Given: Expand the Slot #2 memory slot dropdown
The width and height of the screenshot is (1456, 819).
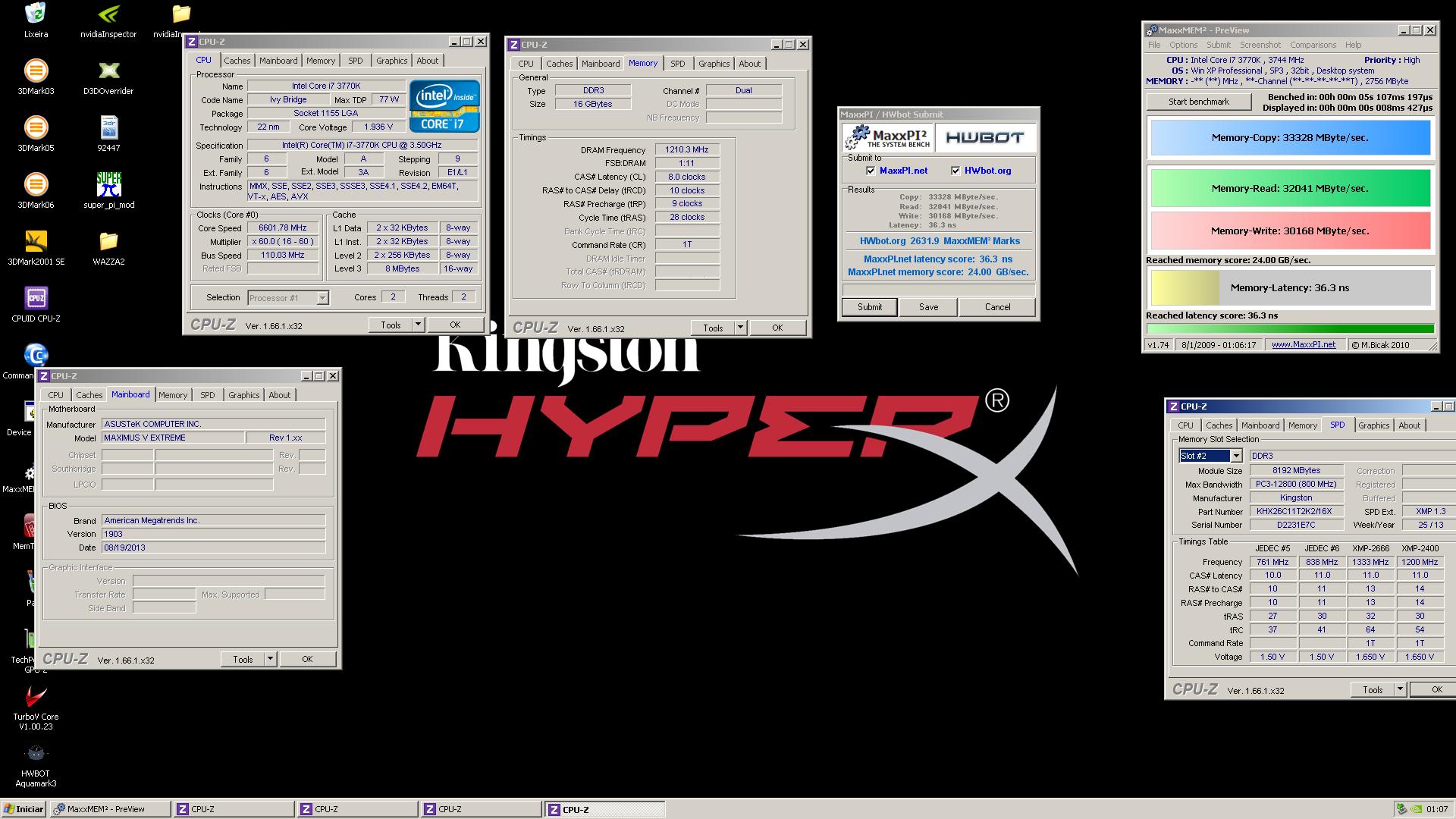Looking at the screenshot, I should (1236, 456).
